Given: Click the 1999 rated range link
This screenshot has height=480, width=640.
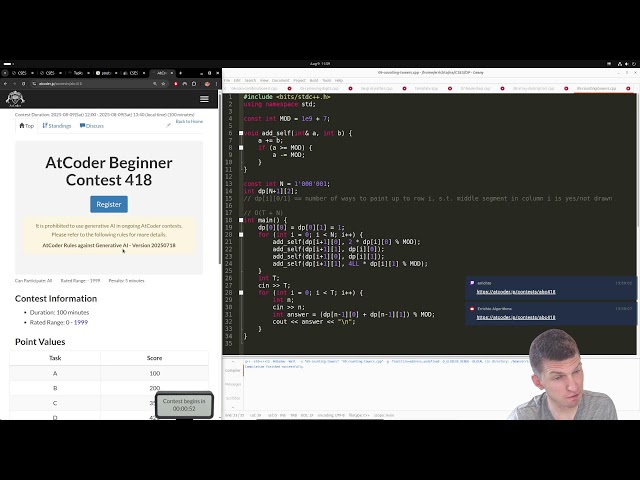Looking at the screenshot, I should pyautogui.click(x=81, y=322).
